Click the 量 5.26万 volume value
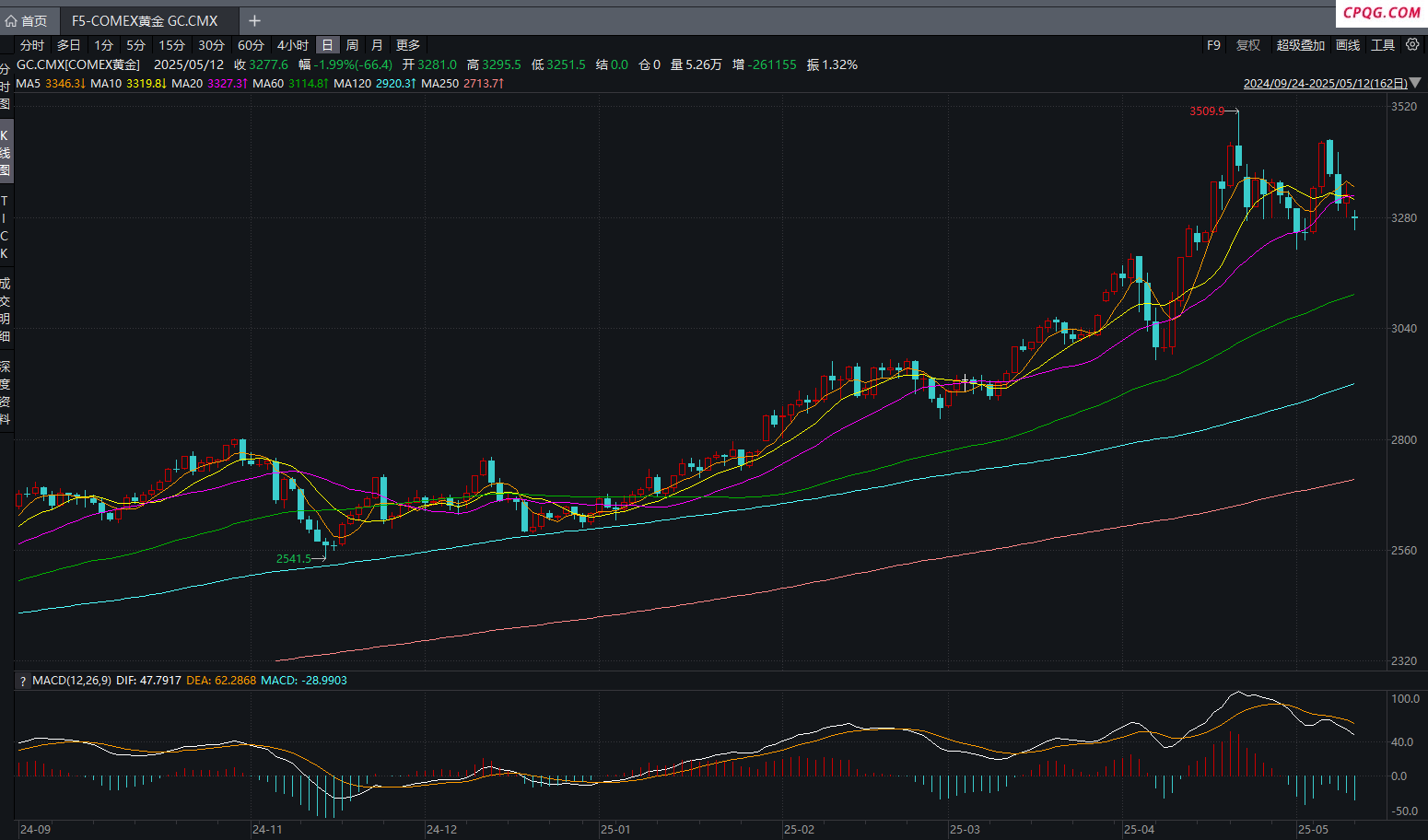Screen dimensions: 1428x840 click(696, 65)
